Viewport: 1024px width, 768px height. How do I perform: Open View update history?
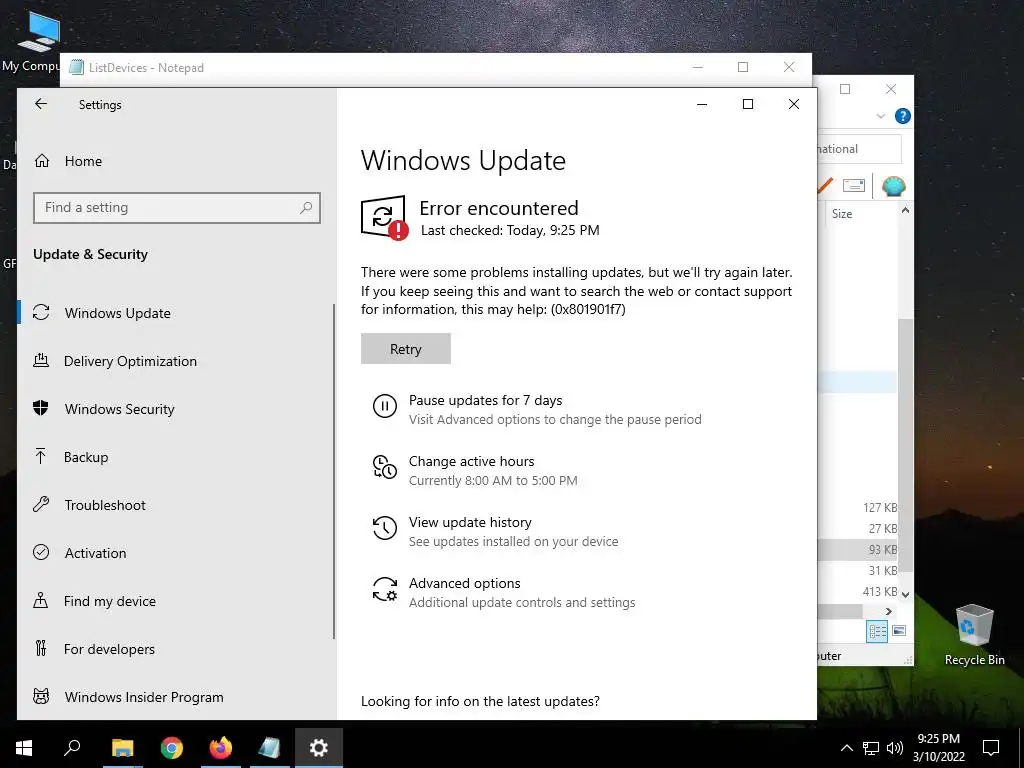pos(470,522)
